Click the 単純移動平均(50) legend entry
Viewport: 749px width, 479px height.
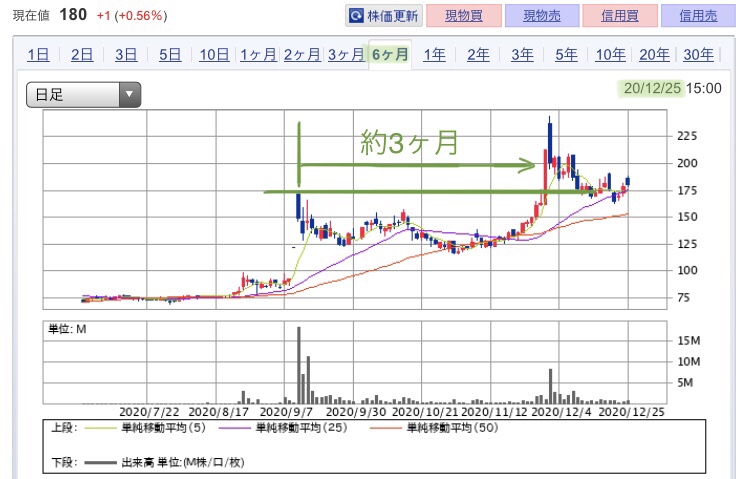point(452,427)
